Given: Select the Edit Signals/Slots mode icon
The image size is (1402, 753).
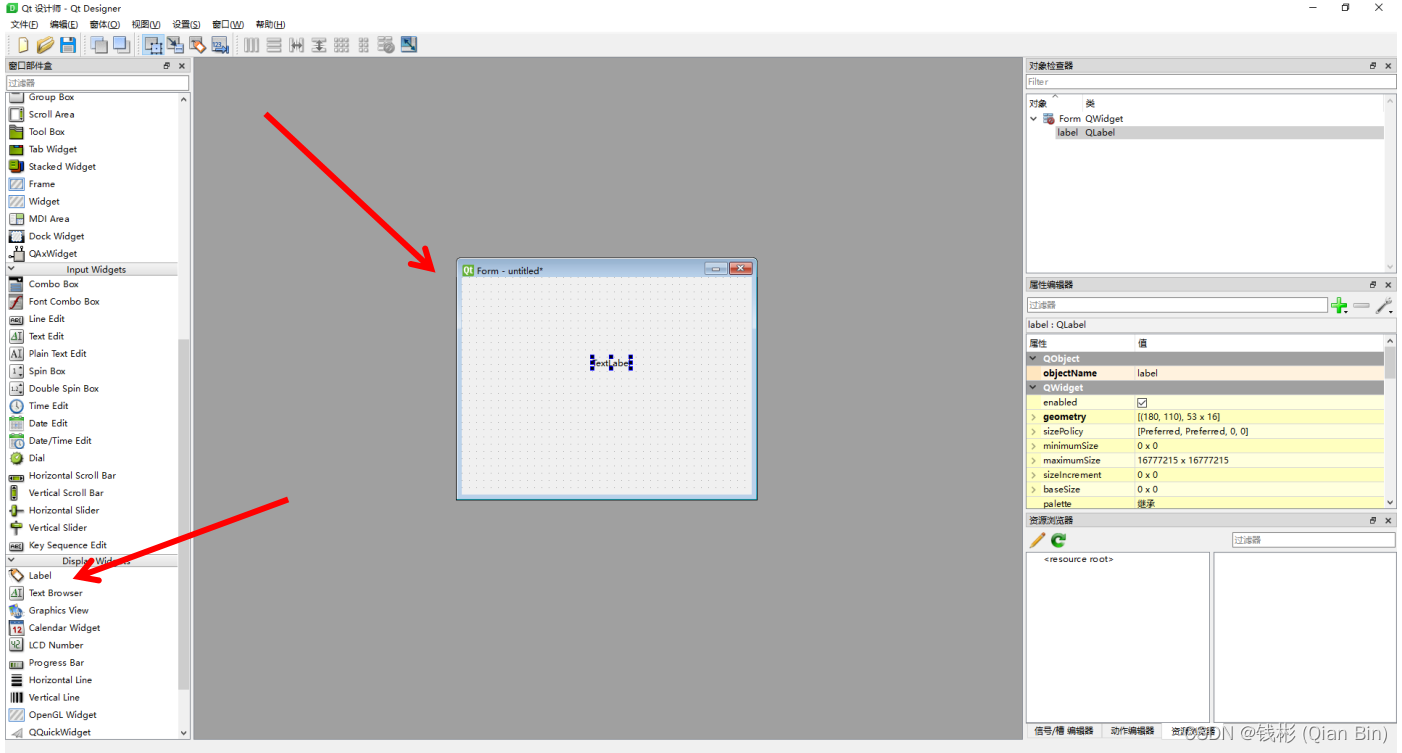Looking at the screenshot, I should click(x=175, y=45).
